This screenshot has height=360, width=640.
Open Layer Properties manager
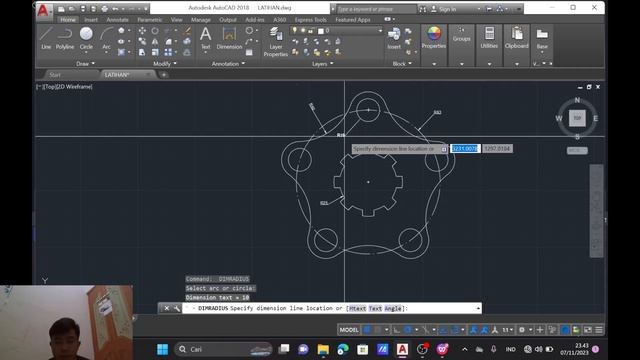point(276,41)
